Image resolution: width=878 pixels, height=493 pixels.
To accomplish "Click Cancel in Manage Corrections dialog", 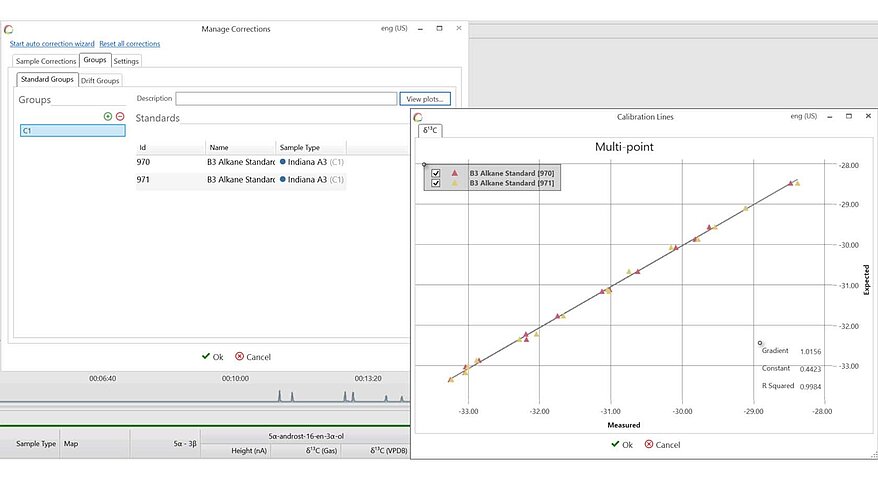I will coord(253,356).
